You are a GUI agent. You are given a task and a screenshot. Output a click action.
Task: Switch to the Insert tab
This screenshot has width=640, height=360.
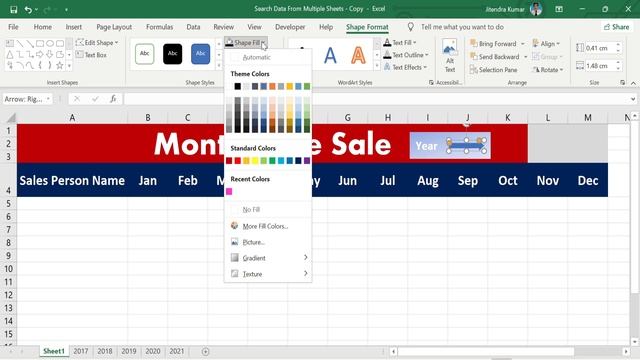73,27
